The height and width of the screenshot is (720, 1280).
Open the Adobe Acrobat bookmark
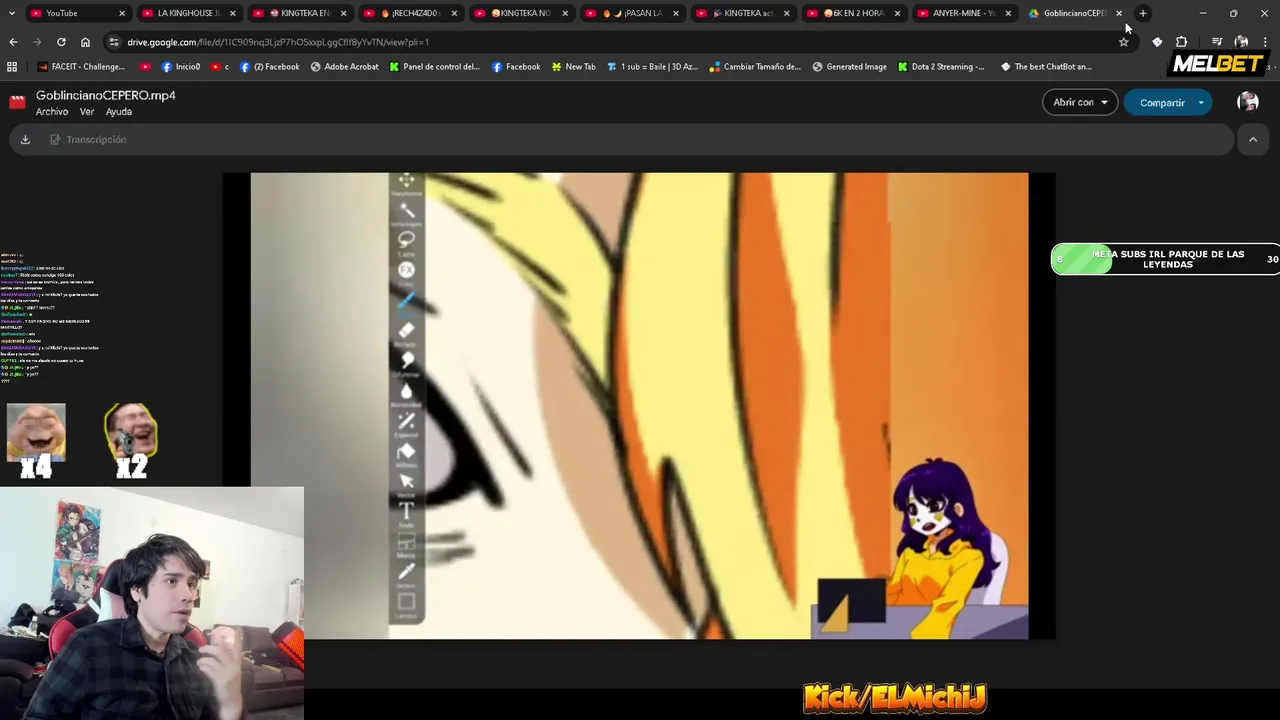[x=344, y=67]
